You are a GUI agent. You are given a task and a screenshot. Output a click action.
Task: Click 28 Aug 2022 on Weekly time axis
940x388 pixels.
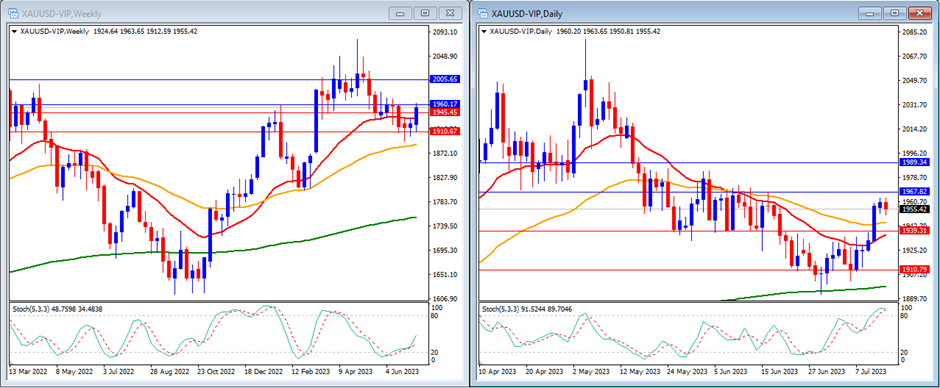point(171,372)
